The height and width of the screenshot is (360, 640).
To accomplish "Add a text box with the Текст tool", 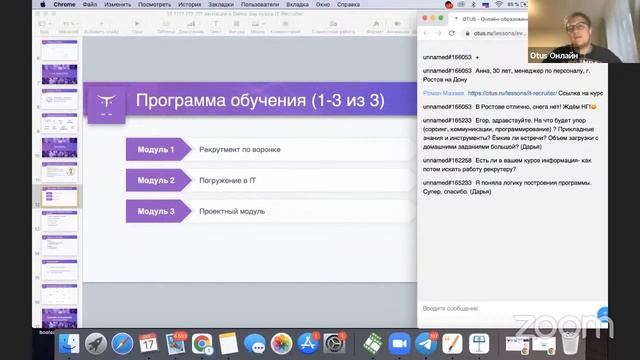I will [x=216, y=26].
